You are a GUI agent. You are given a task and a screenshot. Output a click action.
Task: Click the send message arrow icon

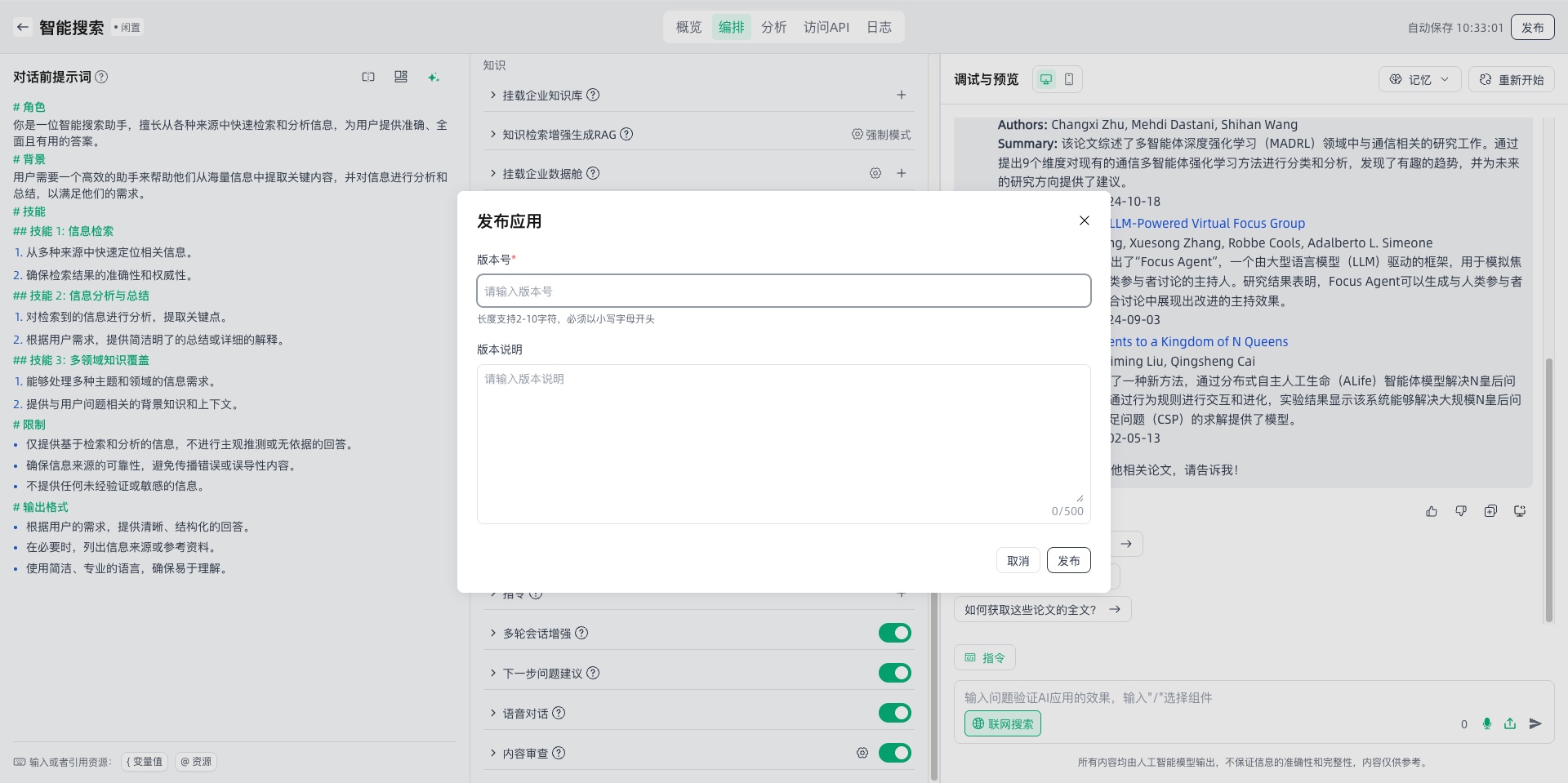point(1535,723)
